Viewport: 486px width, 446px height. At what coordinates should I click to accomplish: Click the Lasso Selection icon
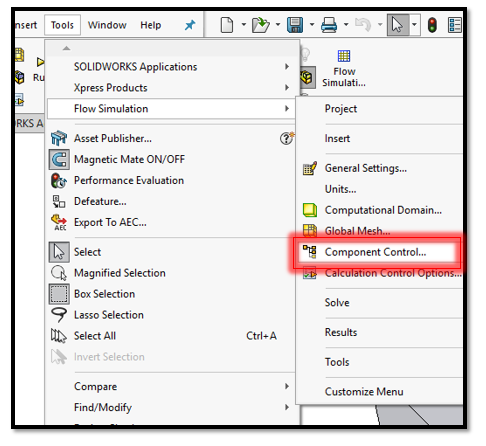point(59,315)
